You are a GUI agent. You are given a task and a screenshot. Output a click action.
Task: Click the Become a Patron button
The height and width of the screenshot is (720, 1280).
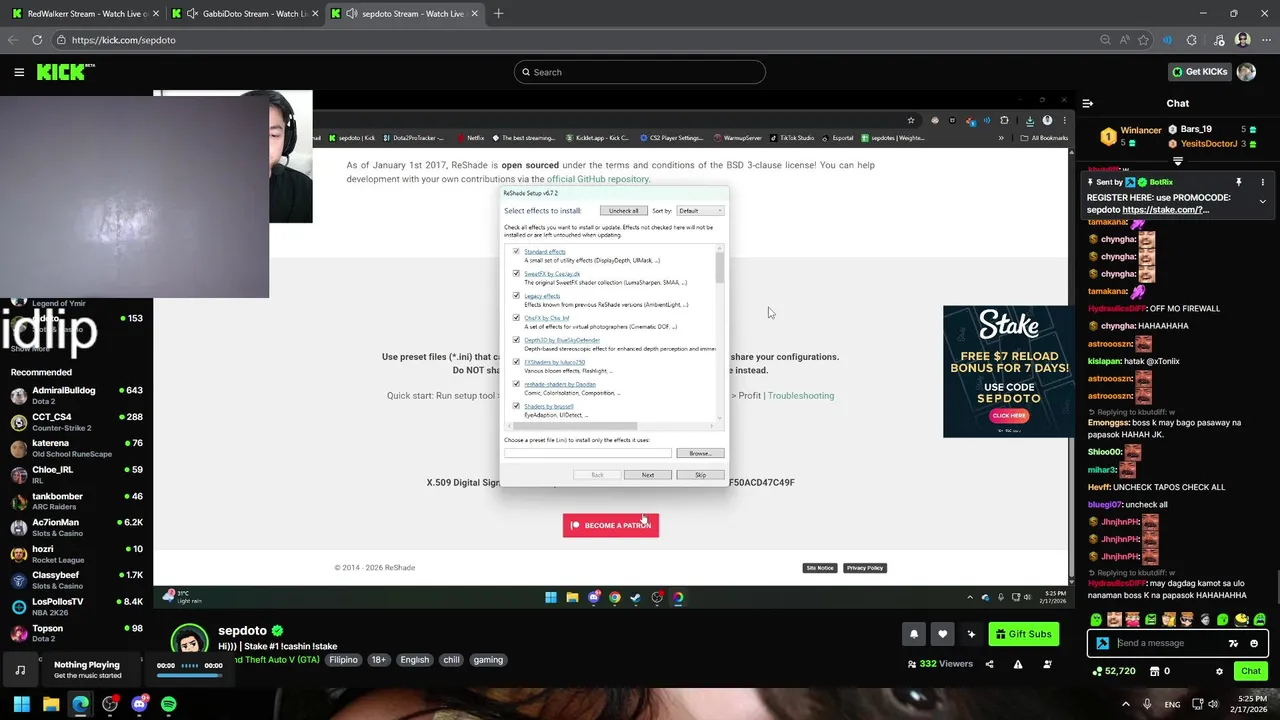pos(611,525)
